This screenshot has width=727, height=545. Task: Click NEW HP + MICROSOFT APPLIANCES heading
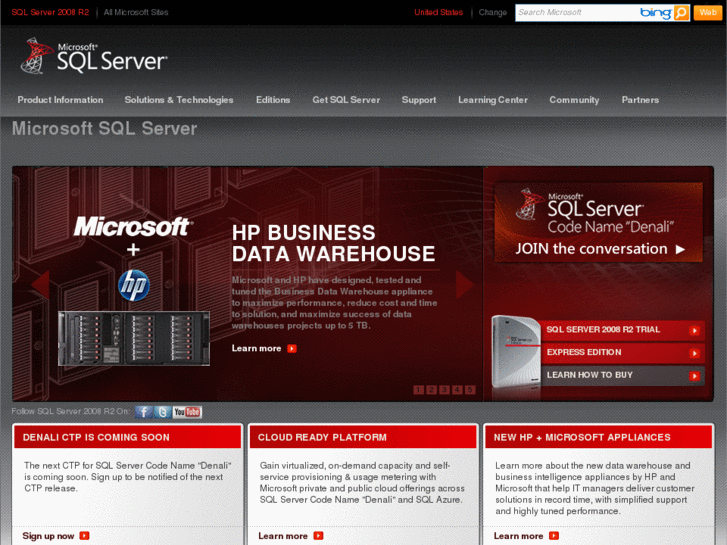(582, 437)
